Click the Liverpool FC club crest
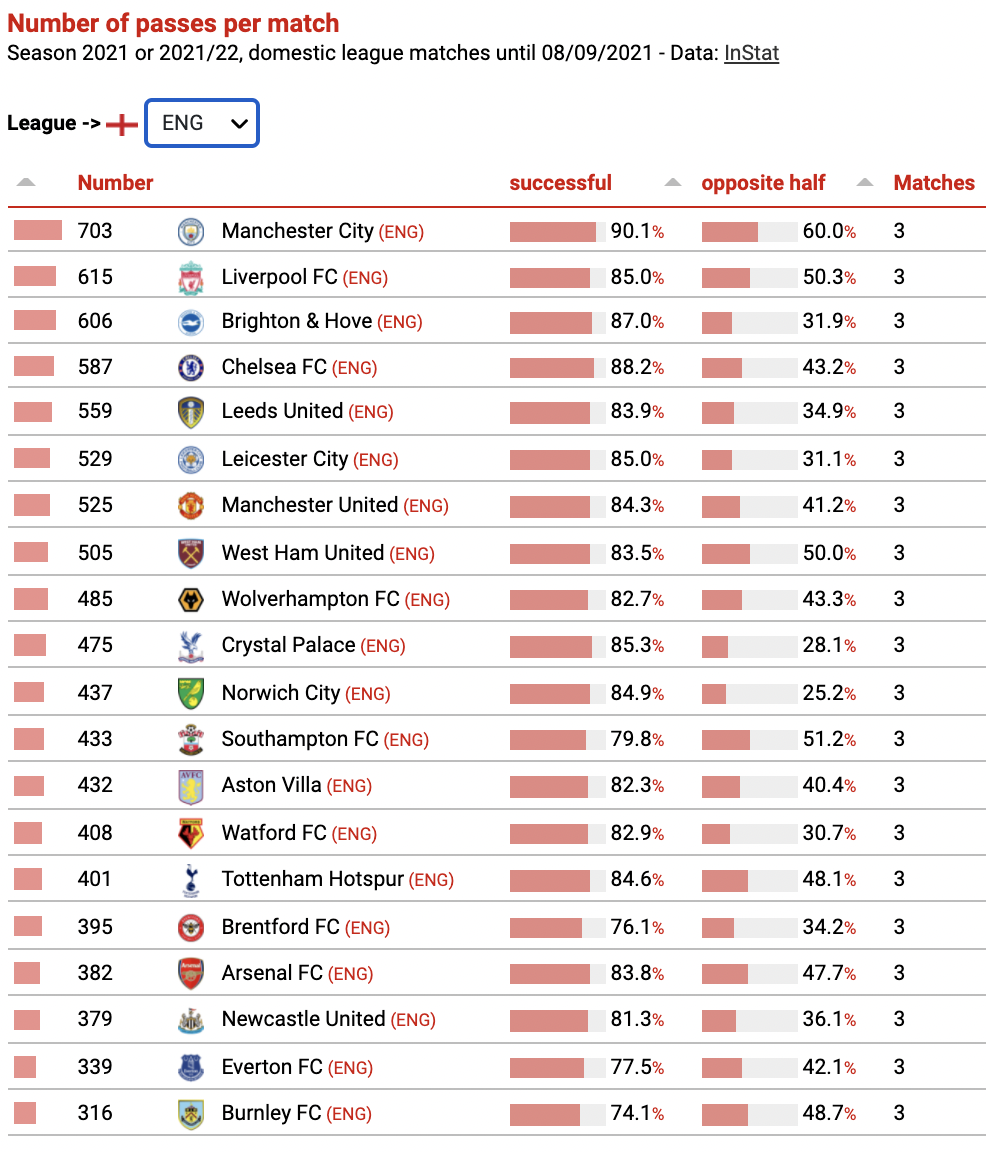Image resolution: width=986 pixels, height=1152 pixels. [x=191, y=278]
